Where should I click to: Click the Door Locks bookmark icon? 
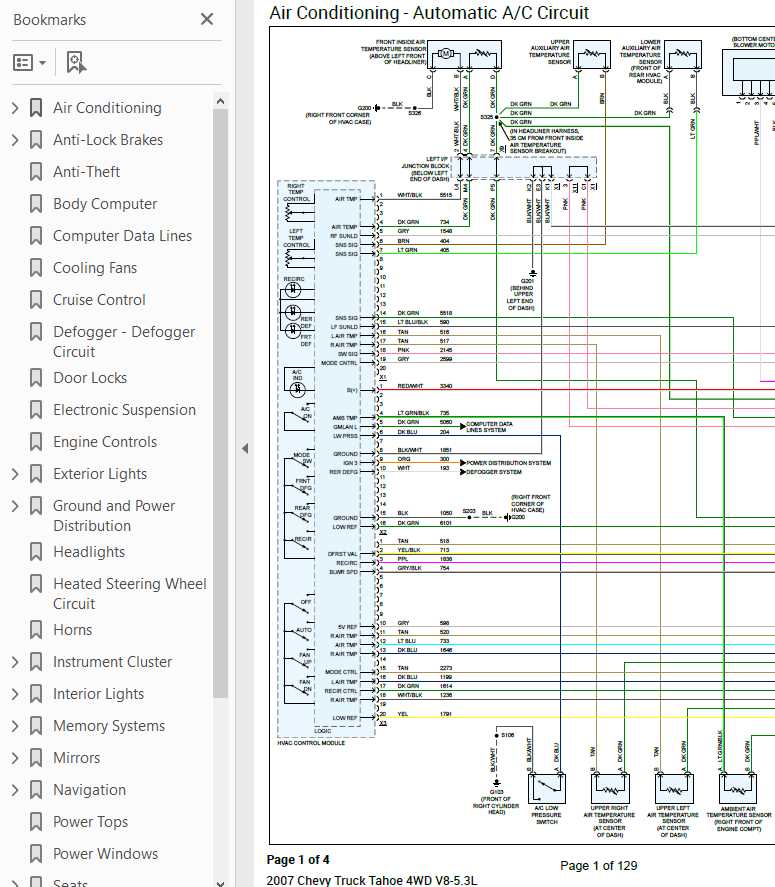36,378
